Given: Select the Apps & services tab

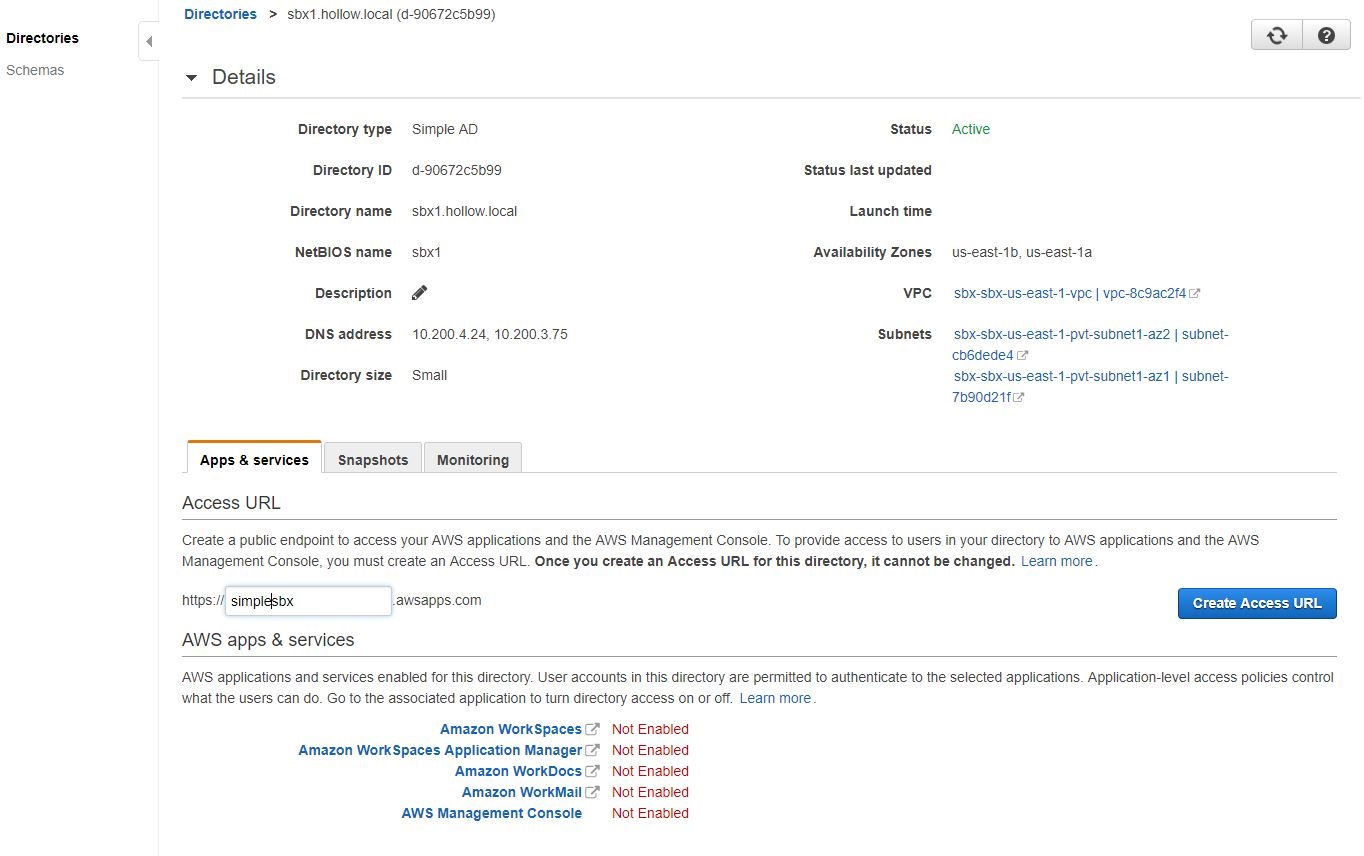Looking at the screenshot, I should coord(254,460).
